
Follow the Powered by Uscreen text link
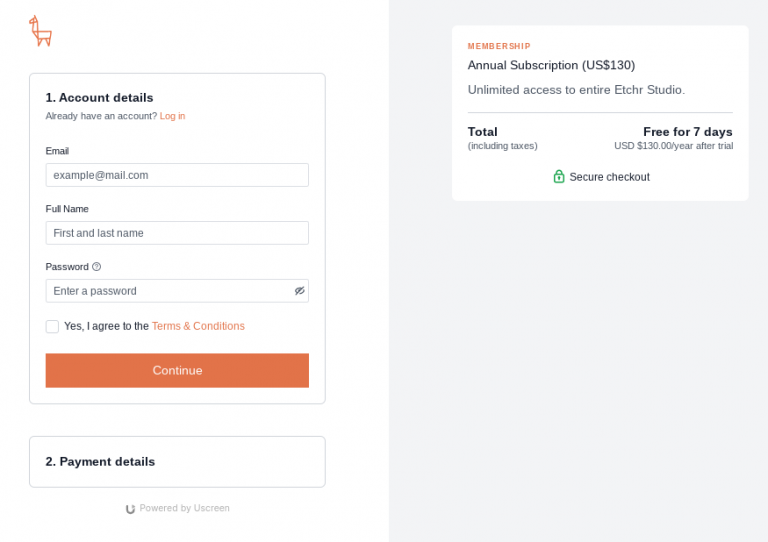pyautogui.click(x=184, y=508)
